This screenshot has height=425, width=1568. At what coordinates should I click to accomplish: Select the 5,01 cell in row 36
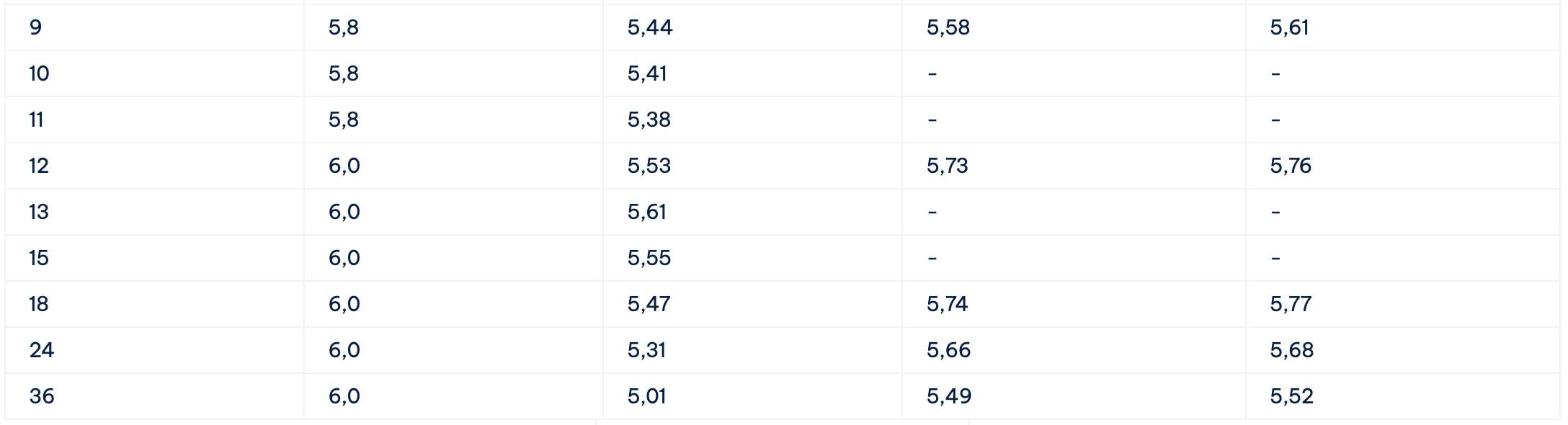(752, 396)
